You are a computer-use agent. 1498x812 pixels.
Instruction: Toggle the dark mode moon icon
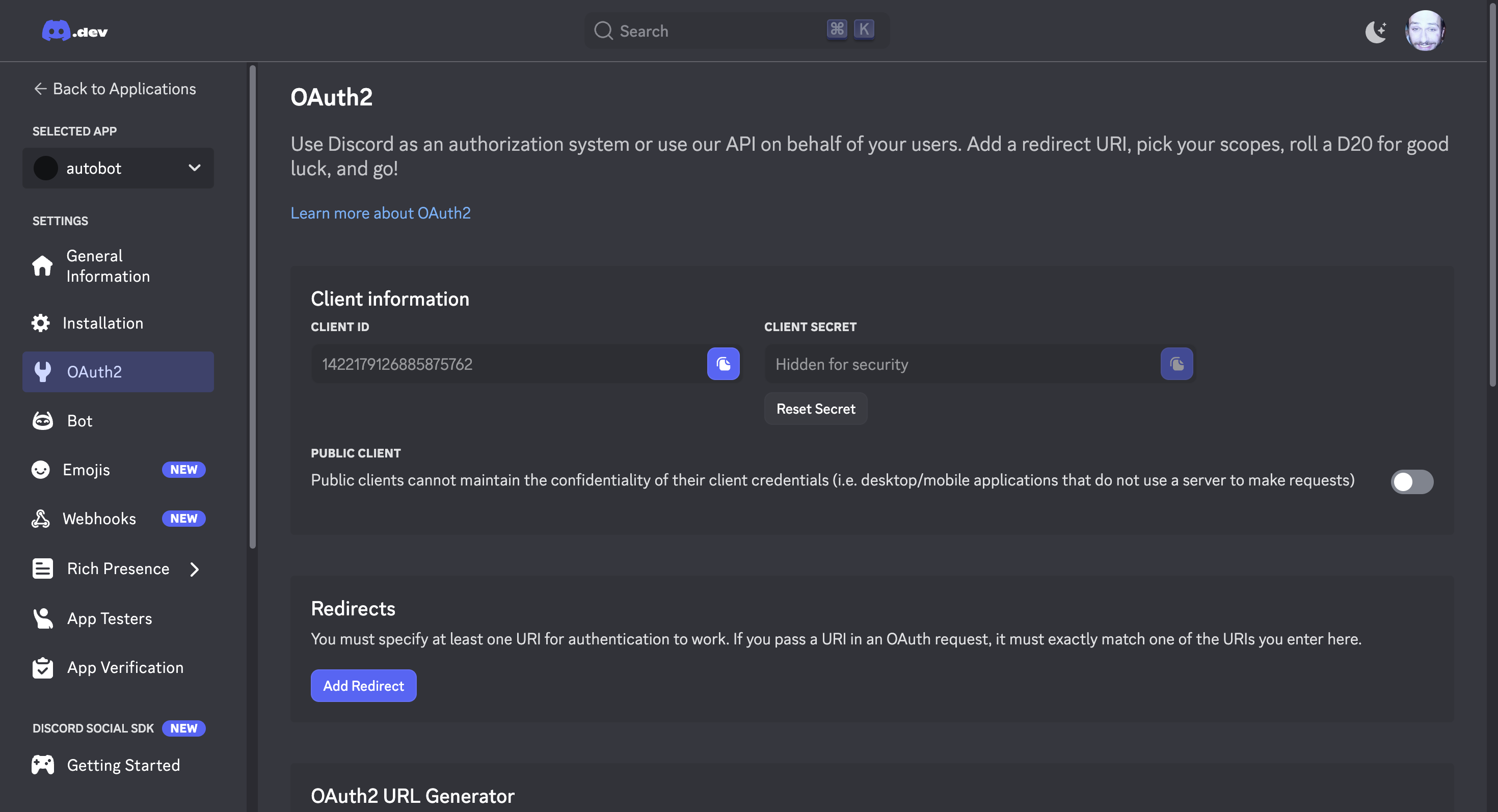(x=1376, y=32)
